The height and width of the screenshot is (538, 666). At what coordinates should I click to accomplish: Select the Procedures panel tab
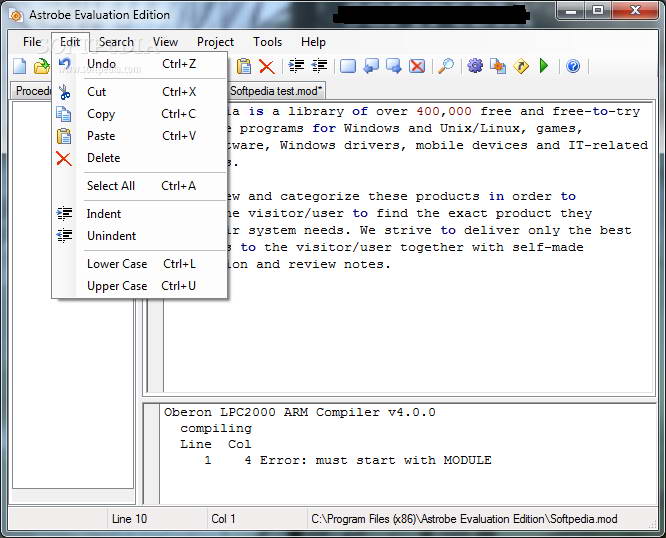pos(31,91)
